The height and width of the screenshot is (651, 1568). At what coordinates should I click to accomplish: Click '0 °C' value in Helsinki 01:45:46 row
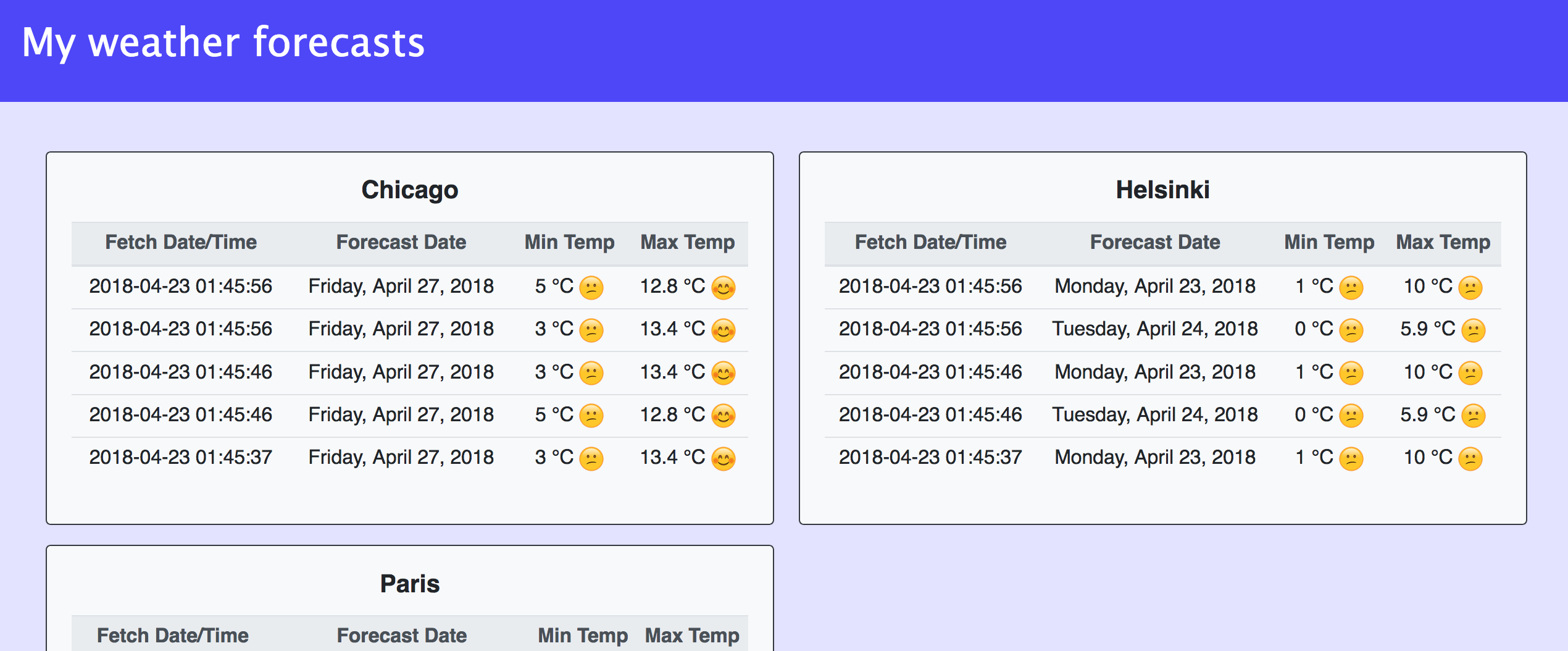pyautogui.click(x=1314, y=415)
